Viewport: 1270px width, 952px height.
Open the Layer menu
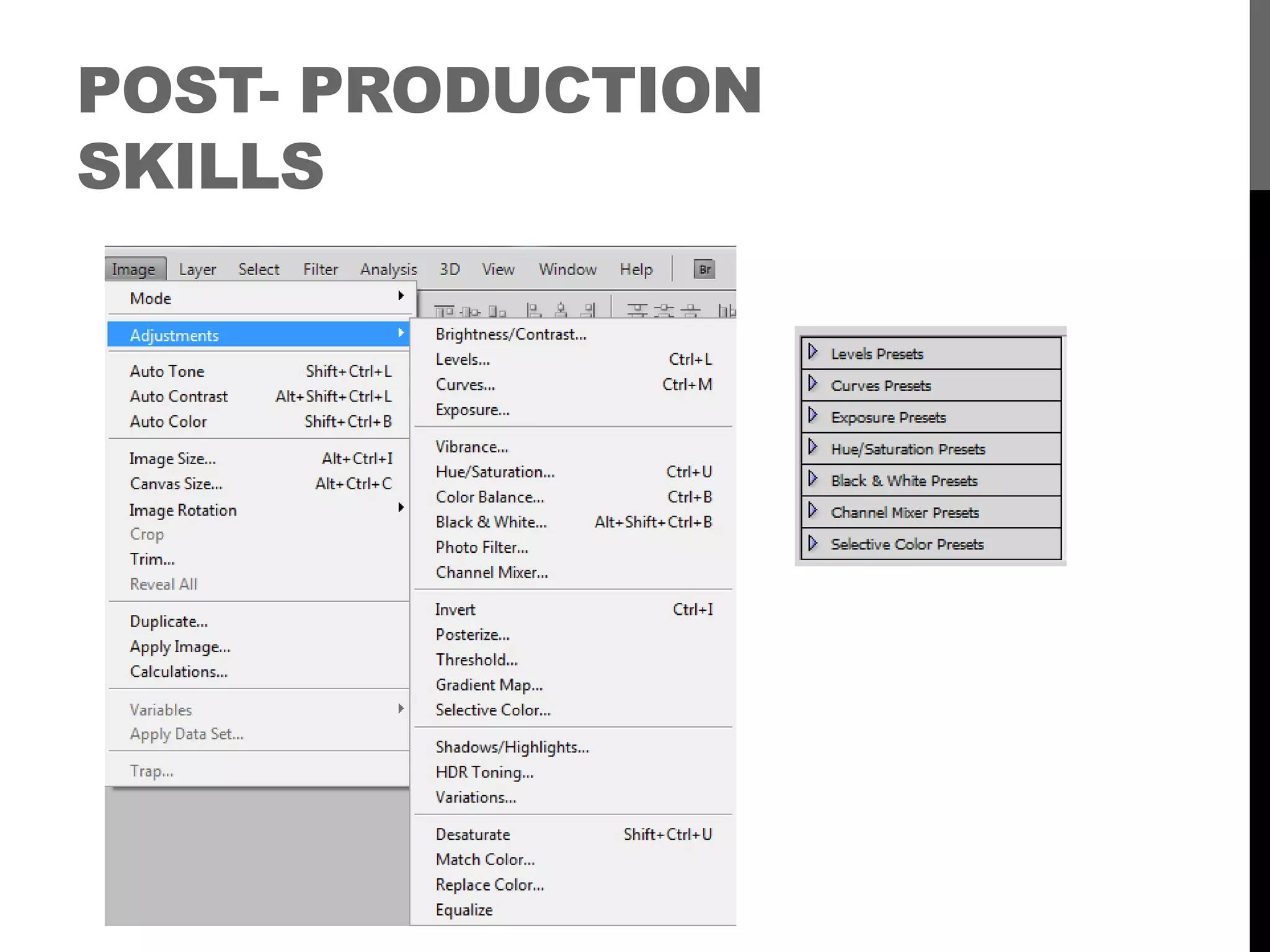click(197, 269)
